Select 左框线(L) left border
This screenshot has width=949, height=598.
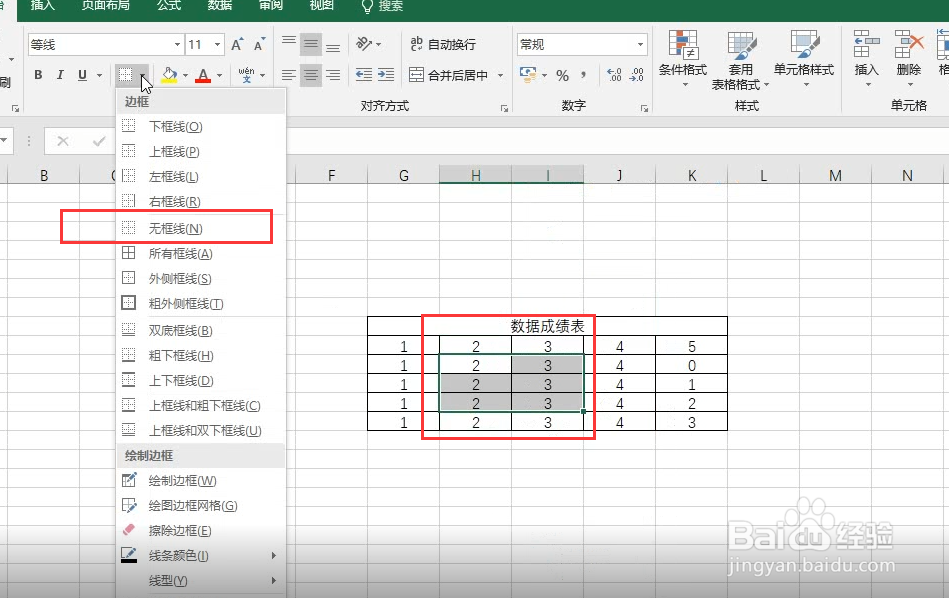[x=200, y=176]
